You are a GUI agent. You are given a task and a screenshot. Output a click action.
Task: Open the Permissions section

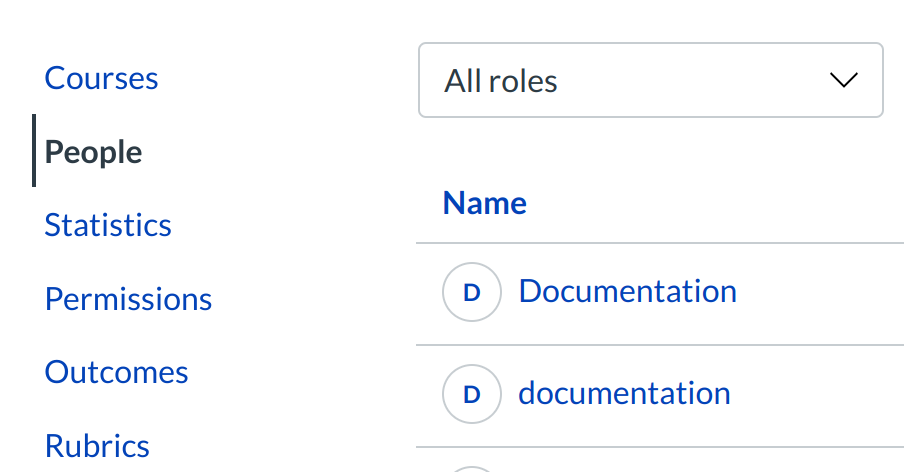(x=128, y=299)
